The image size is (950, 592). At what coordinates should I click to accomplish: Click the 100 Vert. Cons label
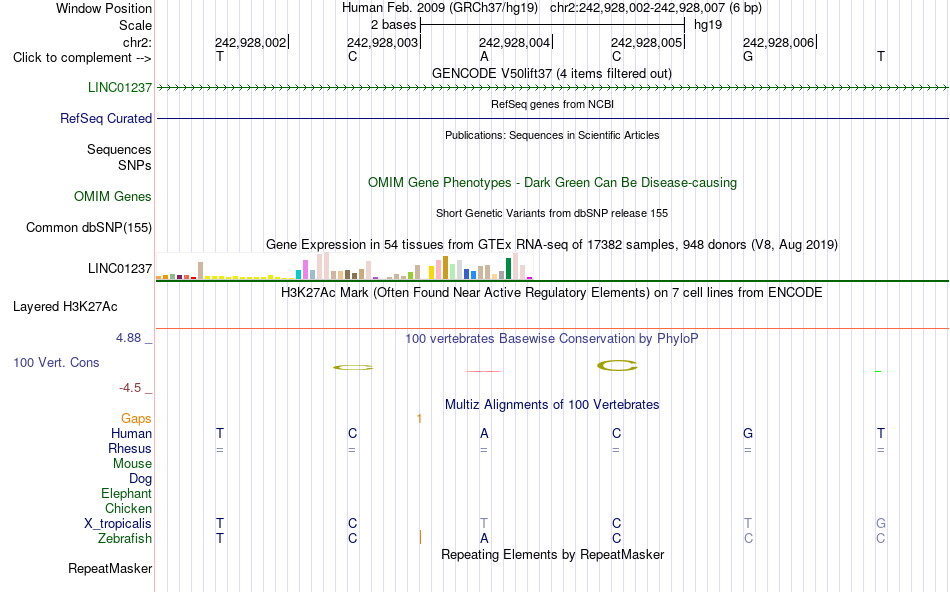(56, 362)
